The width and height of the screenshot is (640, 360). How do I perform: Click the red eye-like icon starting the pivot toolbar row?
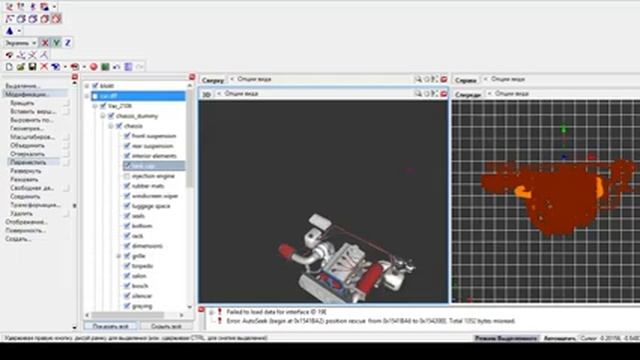[9, 55]
